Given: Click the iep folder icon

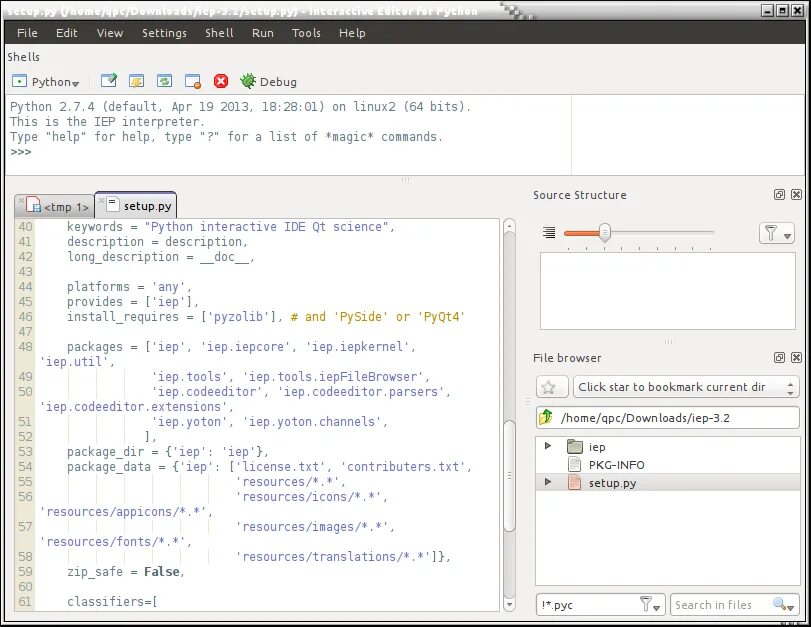Looking at the screenshot, I should click(x=575, y=446).
